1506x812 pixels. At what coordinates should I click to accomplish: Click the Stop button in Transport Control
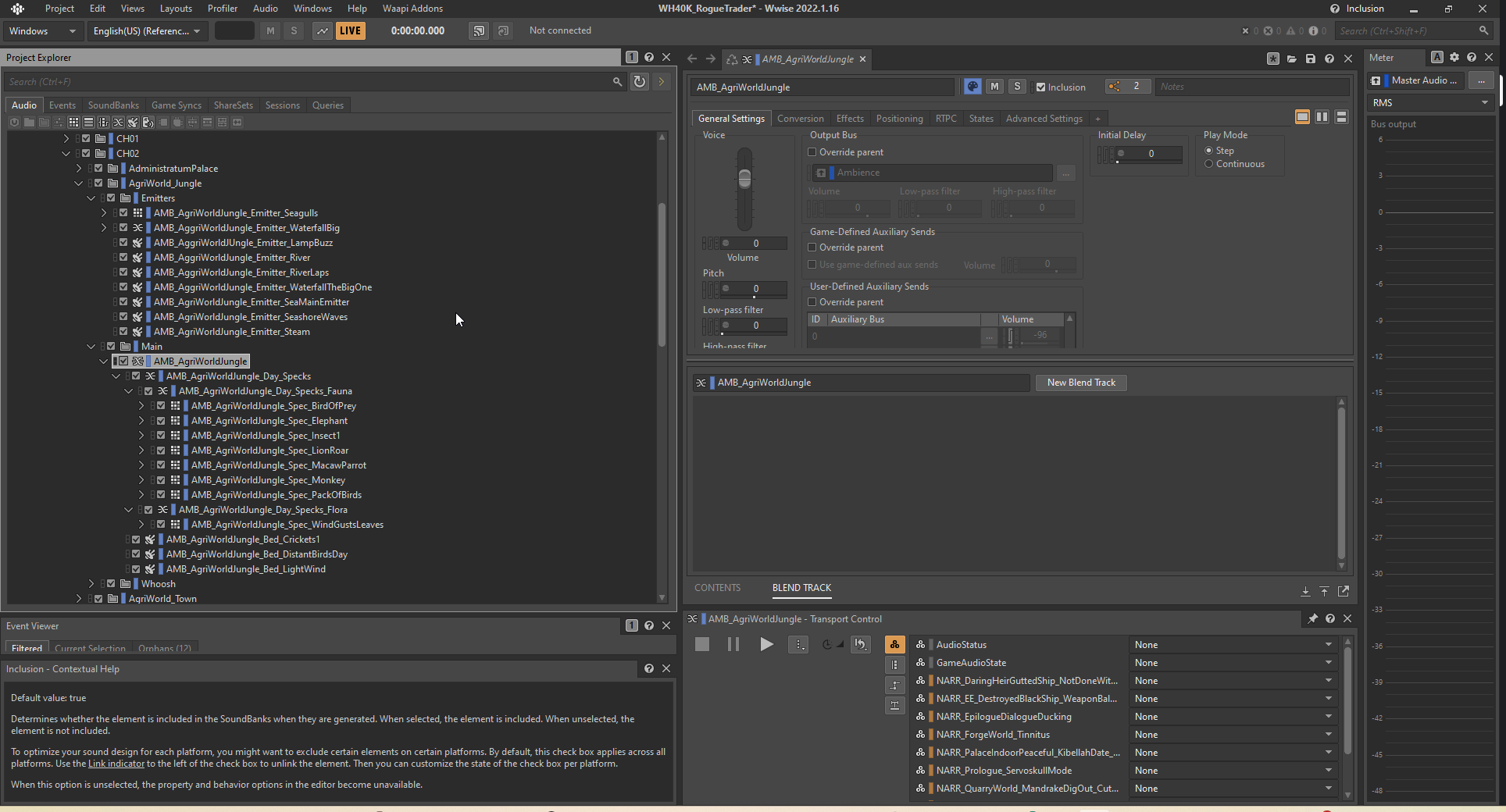click(702, 644)
